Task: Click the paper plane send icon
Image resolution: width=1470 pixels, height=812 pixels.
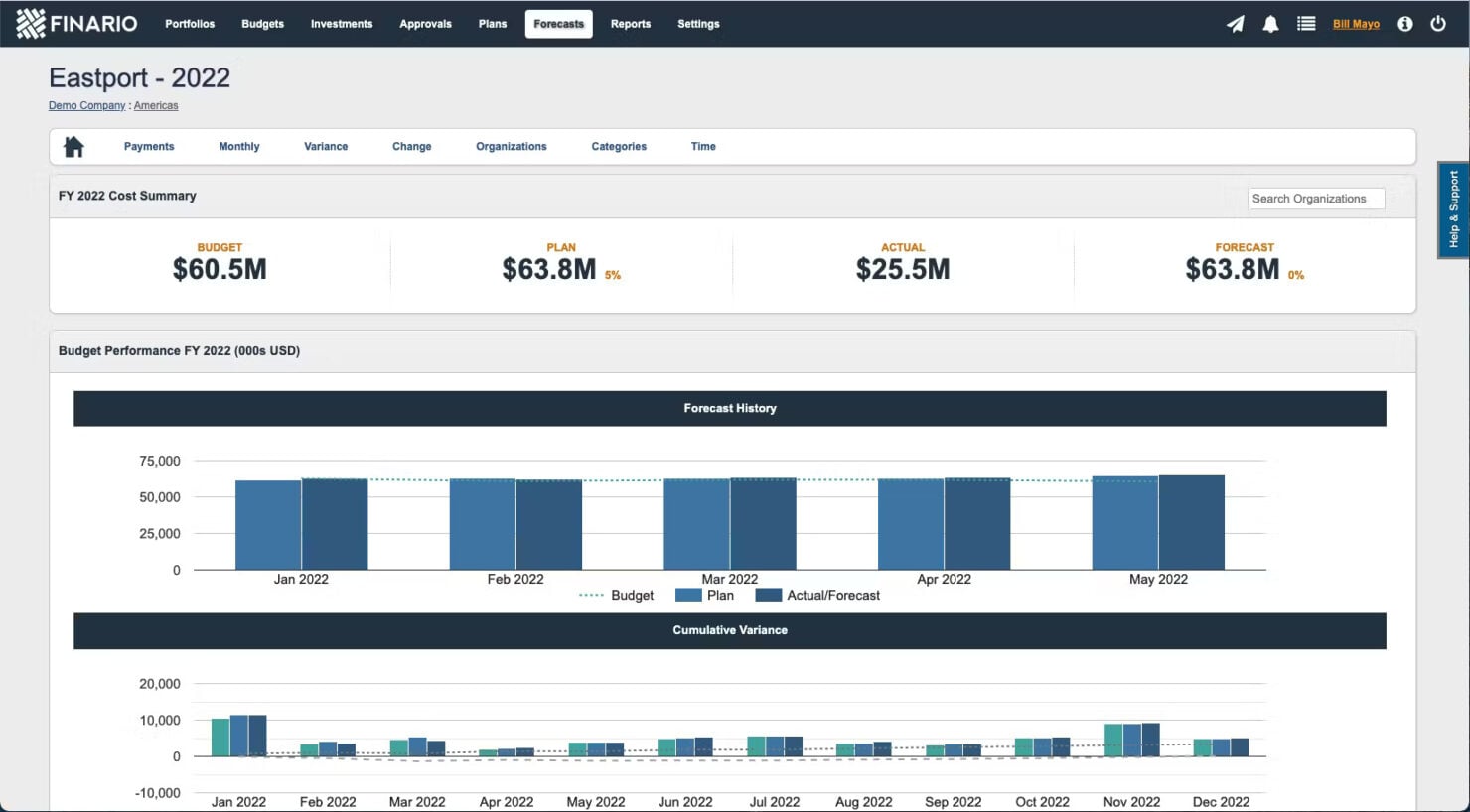Action: click(1235, 23)
